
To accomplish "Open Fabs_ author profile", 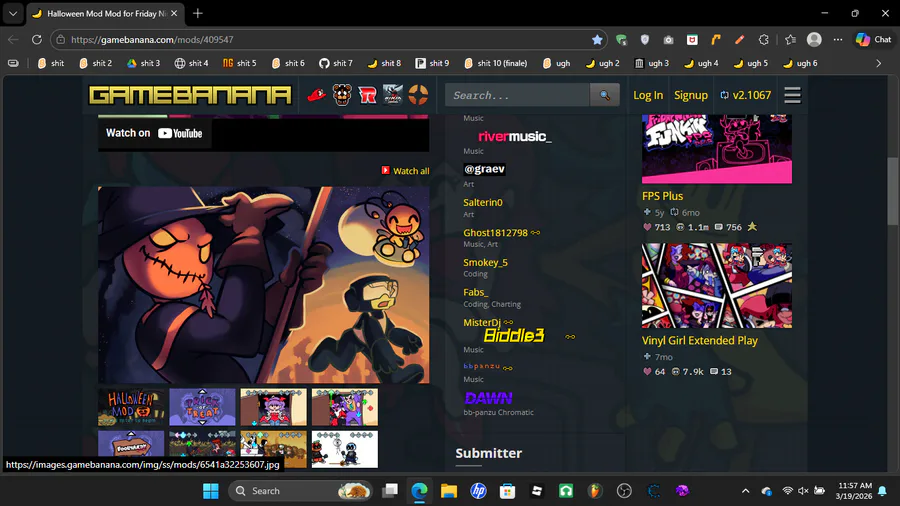I will pos(476,293).
